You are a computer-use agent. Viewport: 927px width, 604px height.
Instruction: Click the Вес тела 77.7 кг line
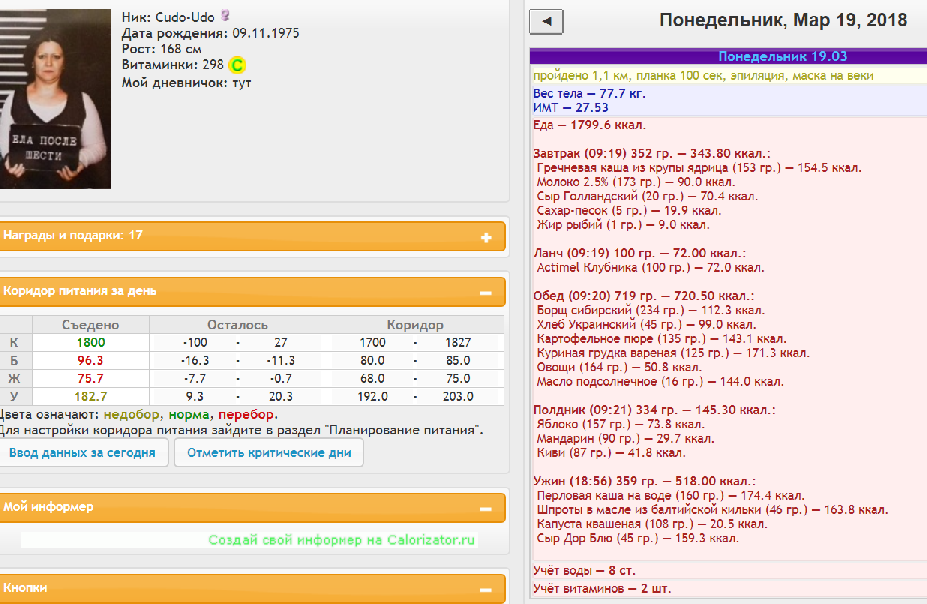589,93
